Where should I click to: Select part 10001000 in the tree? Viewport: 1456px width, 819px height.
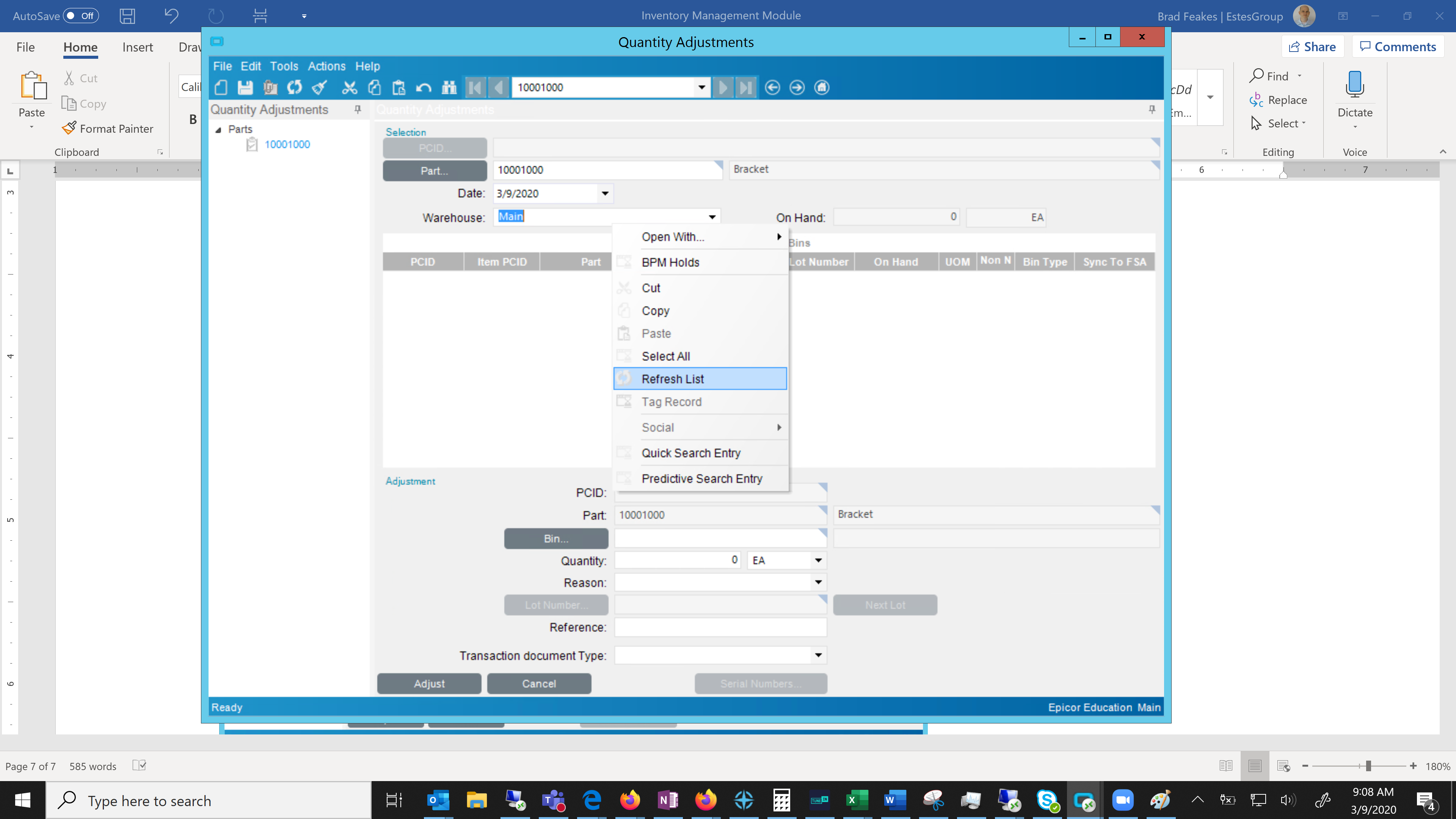(287, 144)
